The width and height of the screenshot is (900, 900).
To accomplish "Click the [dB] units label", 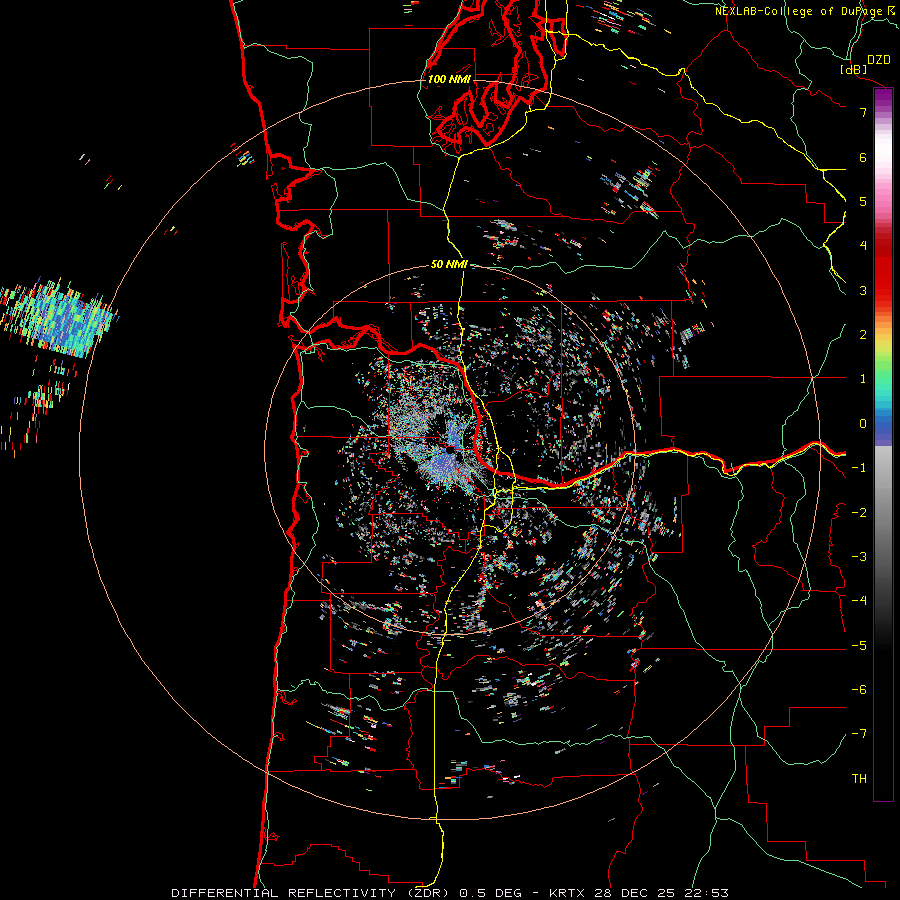I will (853, 69).
